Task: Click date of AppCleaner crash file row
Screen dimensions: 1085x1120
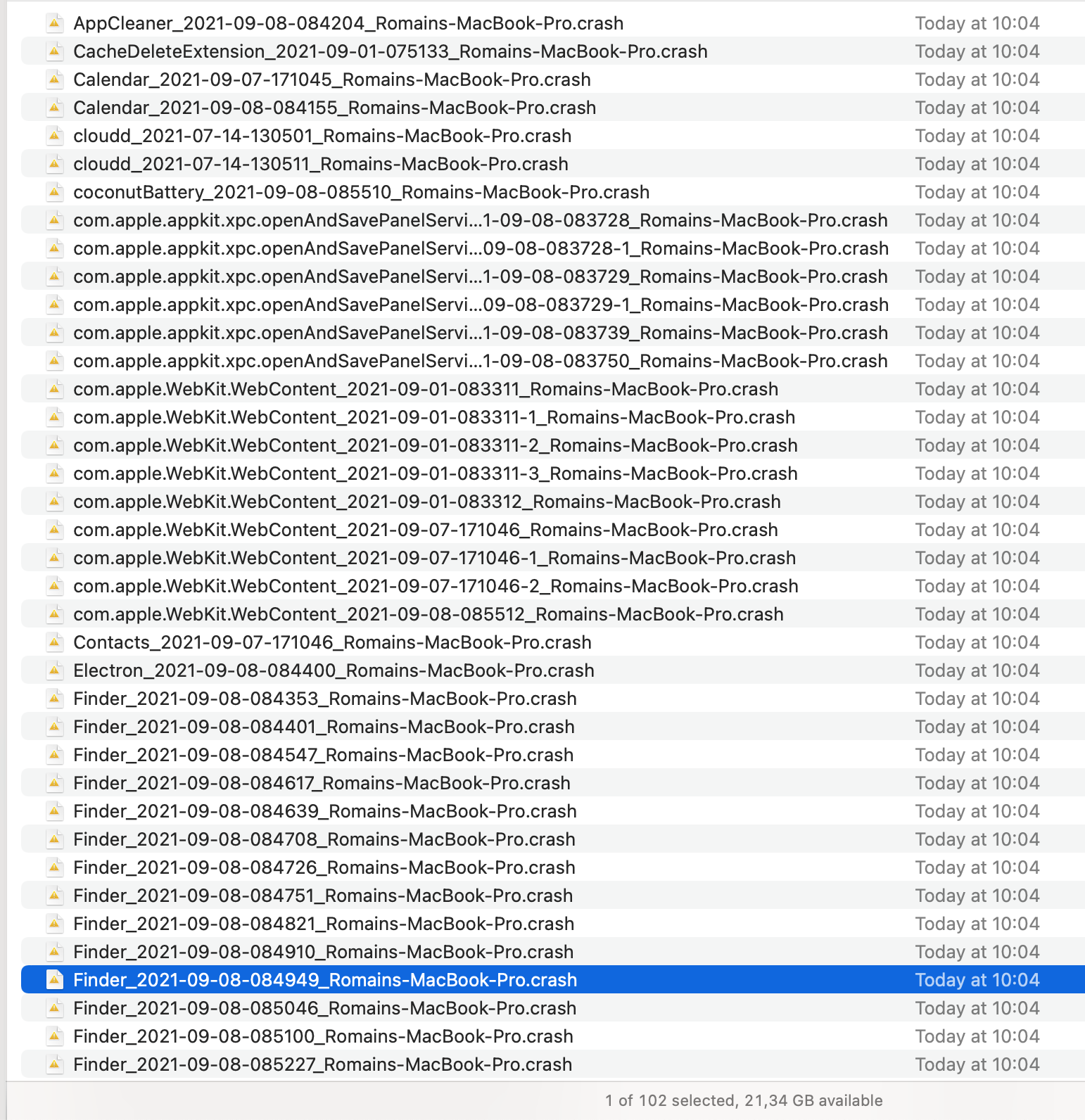Action: tap(977, 23)
